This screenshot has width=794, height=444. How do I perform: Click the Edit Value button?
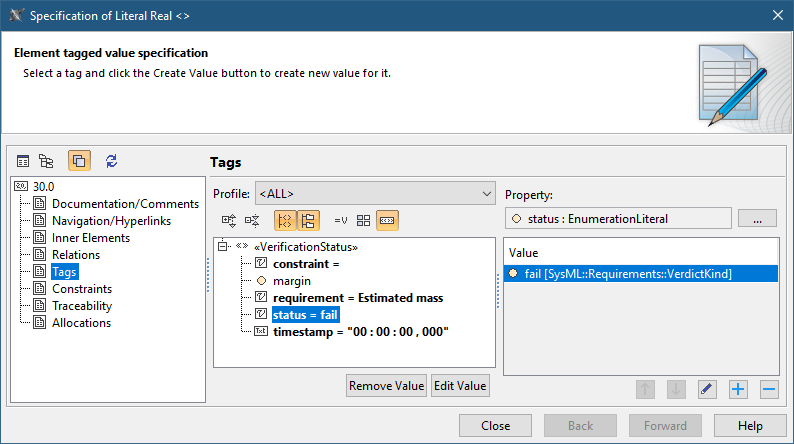pyautogui.click(x=459, y=386)
